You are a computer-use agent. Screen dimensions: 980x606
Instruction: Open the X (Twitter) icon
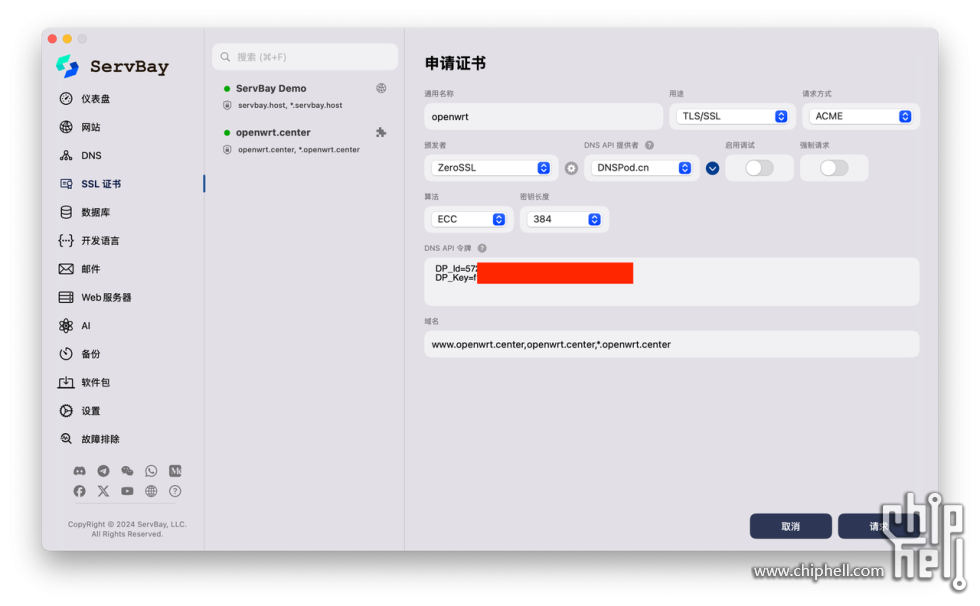point(103,491)
